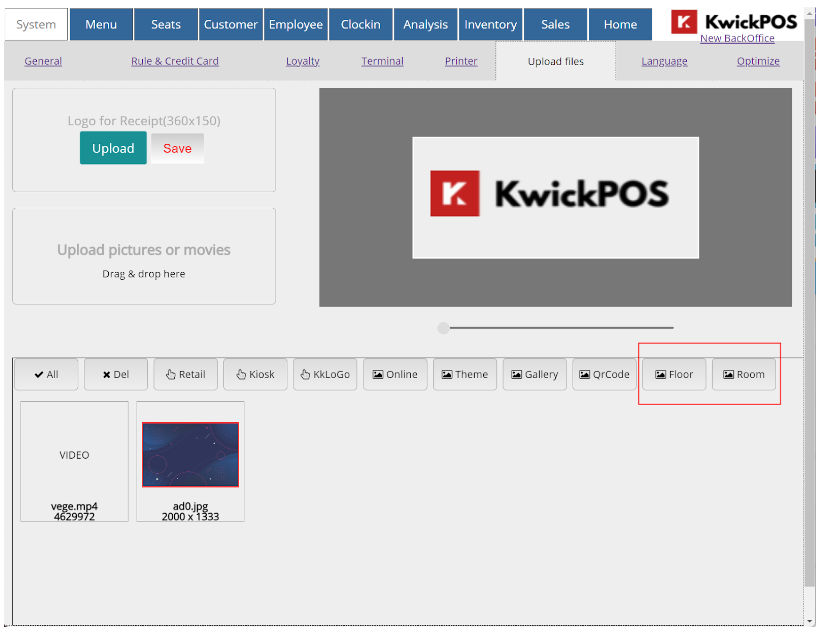Open Printer settings link

pos(461,61)
